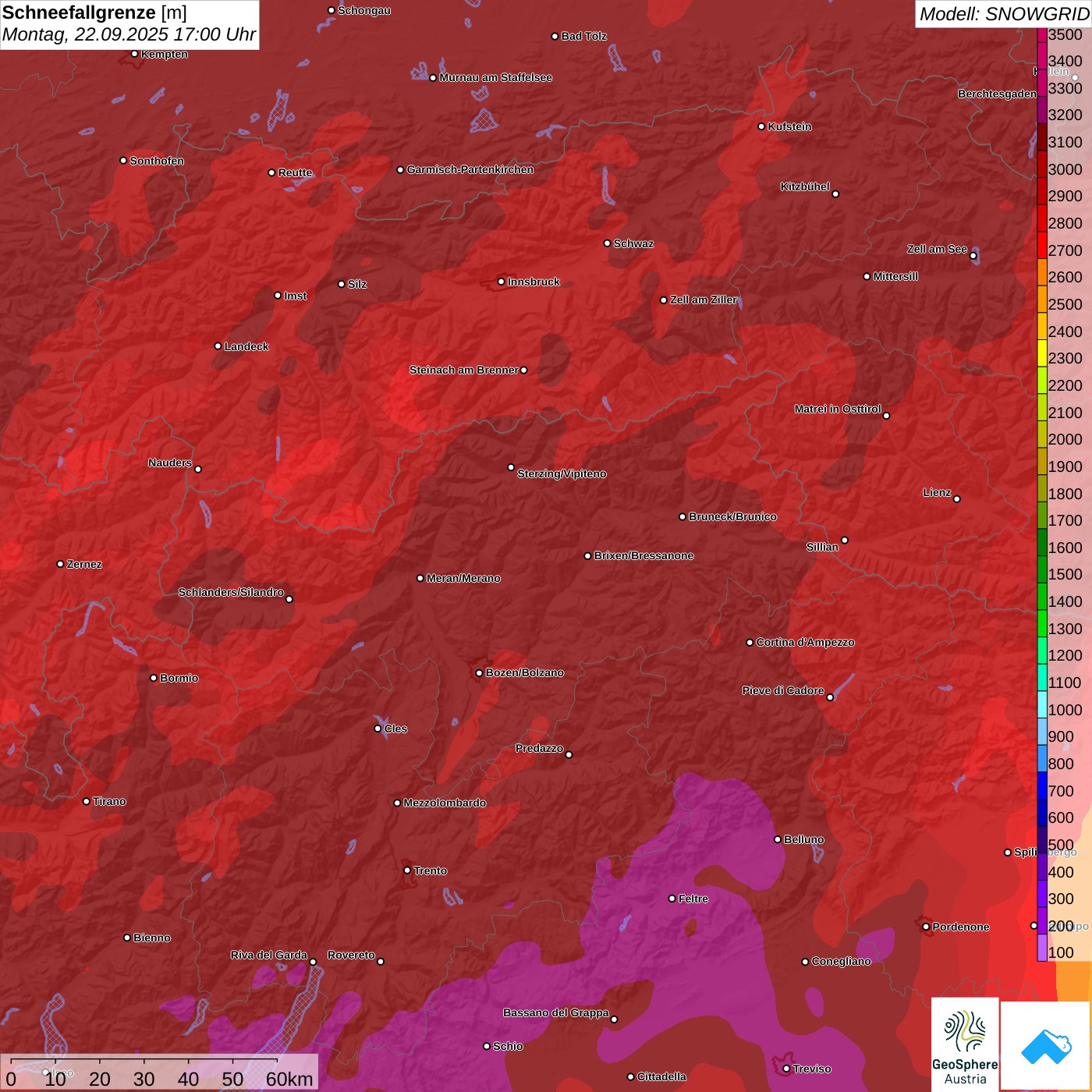Click the 'Kitzbühel' map label
The width and height of the screenshot is (1092, 1092).
[x=805, y=187]
